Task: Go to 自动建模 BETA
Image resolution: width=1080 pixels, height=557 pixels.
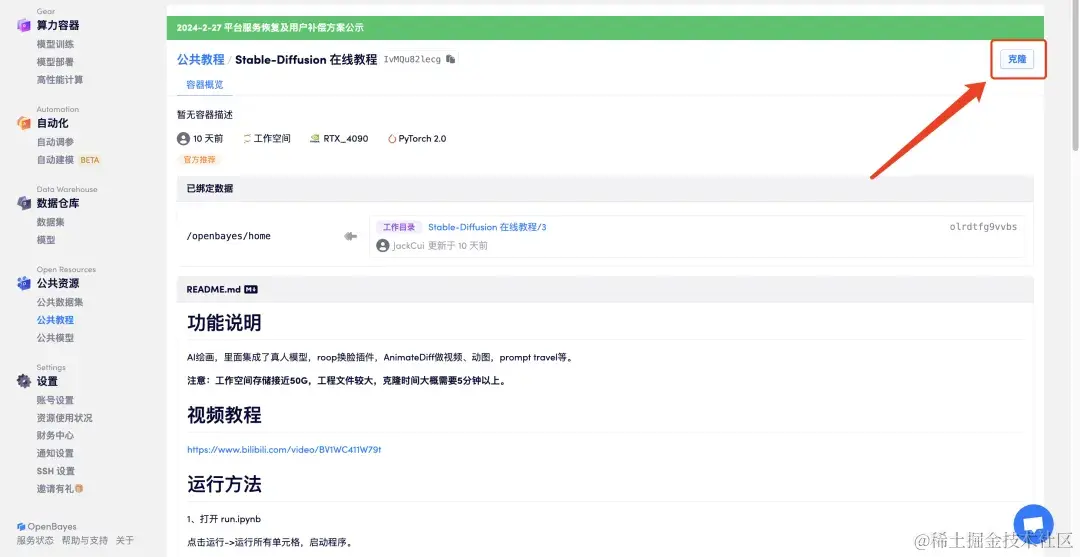Action: pyautogui.click(x=68, y=160)
